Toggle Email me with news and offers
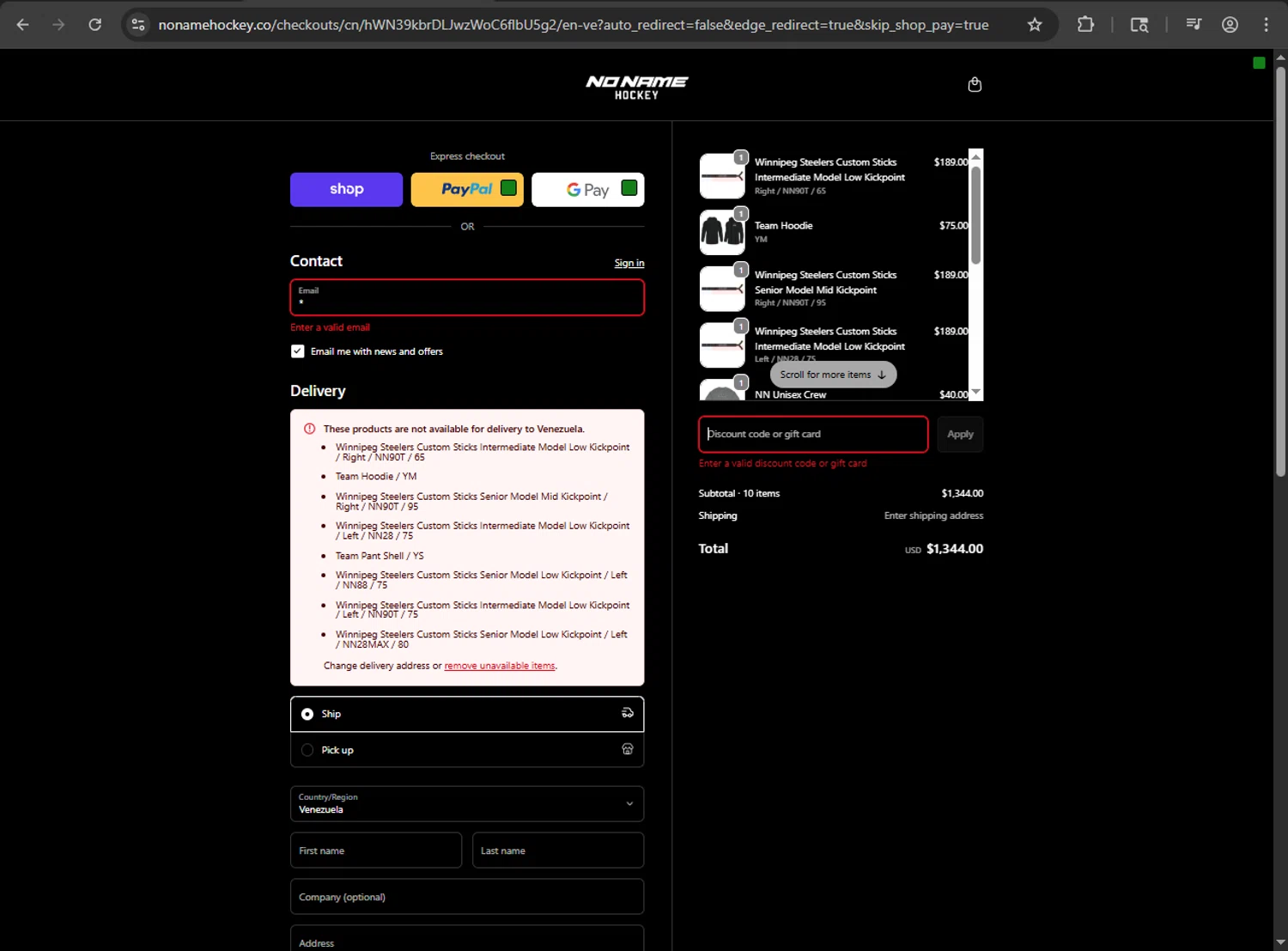1288x951 pixels. click(297, 351)
